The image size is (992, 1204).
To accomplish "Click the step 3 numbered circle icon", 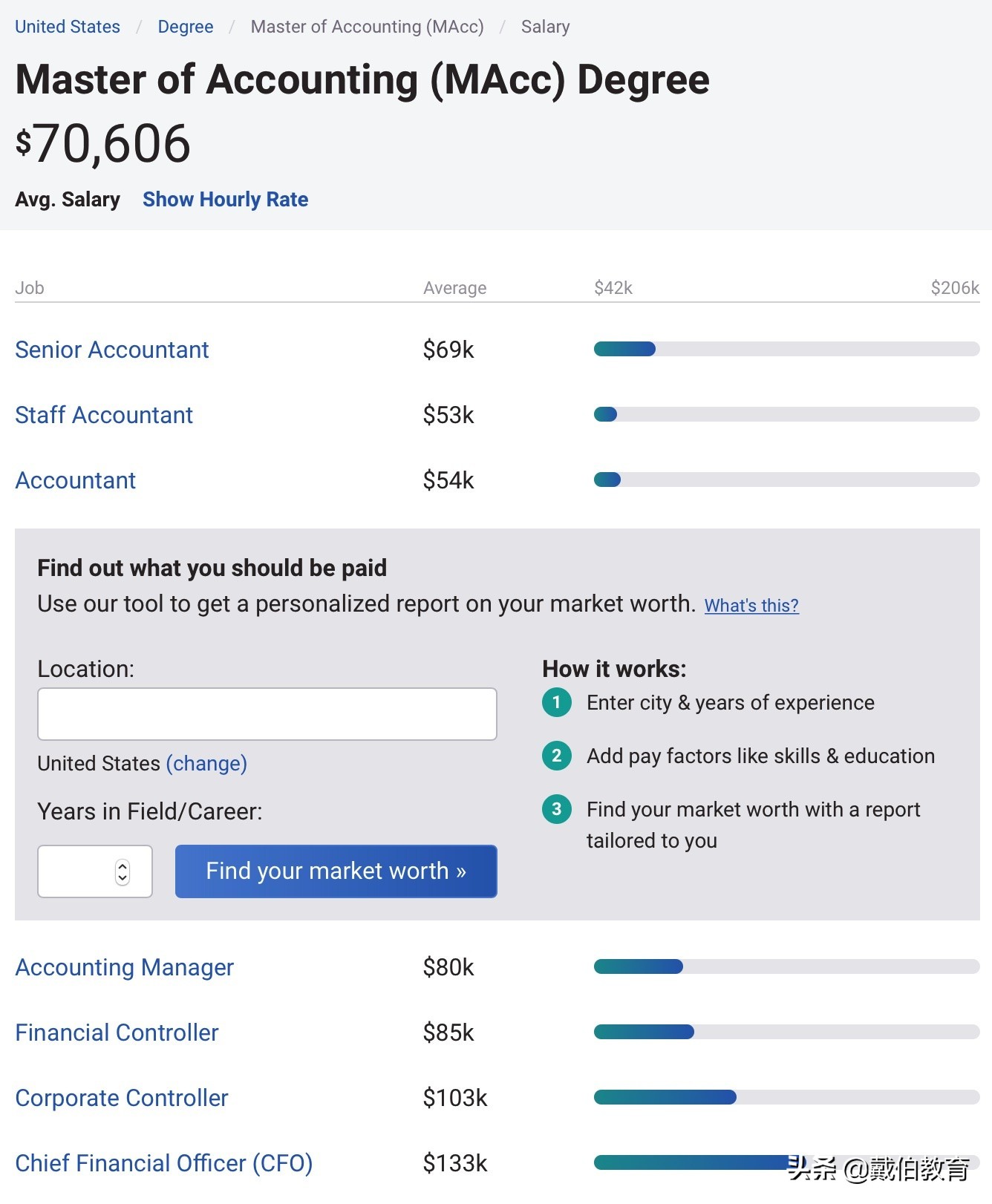I will 557,809.
